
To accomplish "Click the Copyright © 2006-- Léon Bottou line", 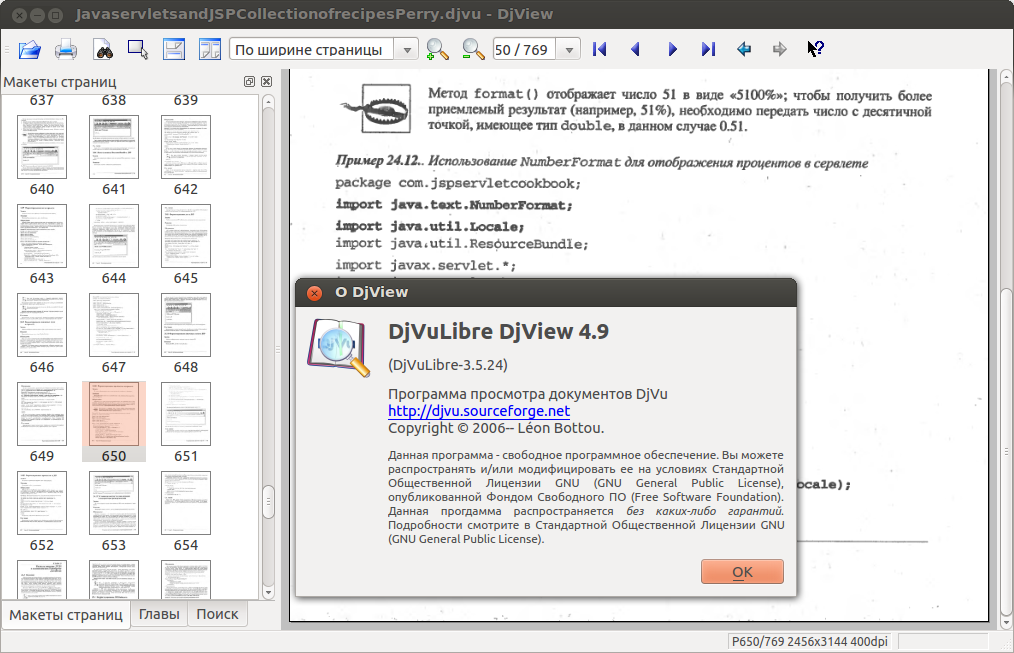I will (496, 428).
